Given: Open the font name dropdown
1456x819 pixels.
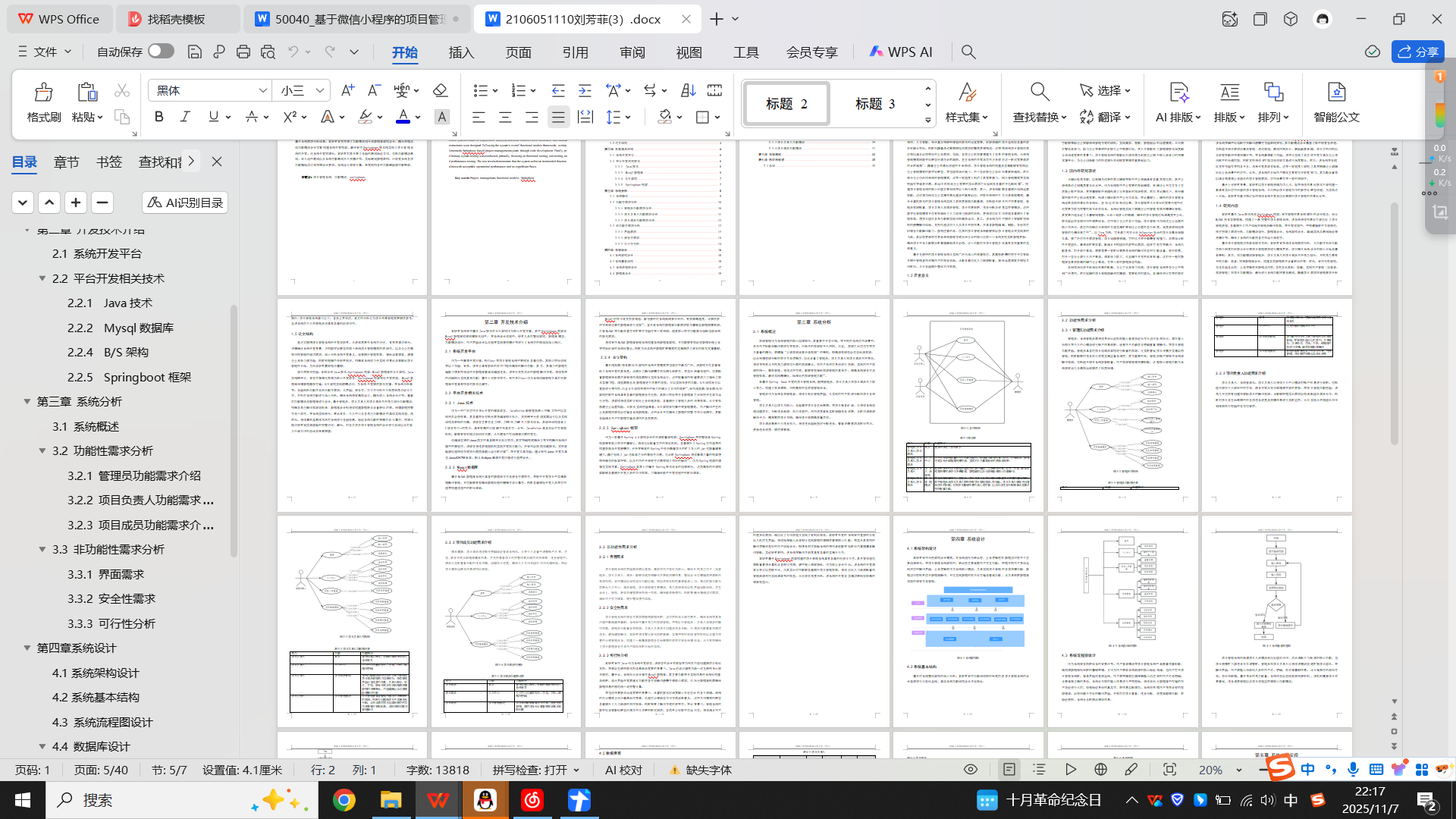Looking at the screenshot, I should coord(262,90).
